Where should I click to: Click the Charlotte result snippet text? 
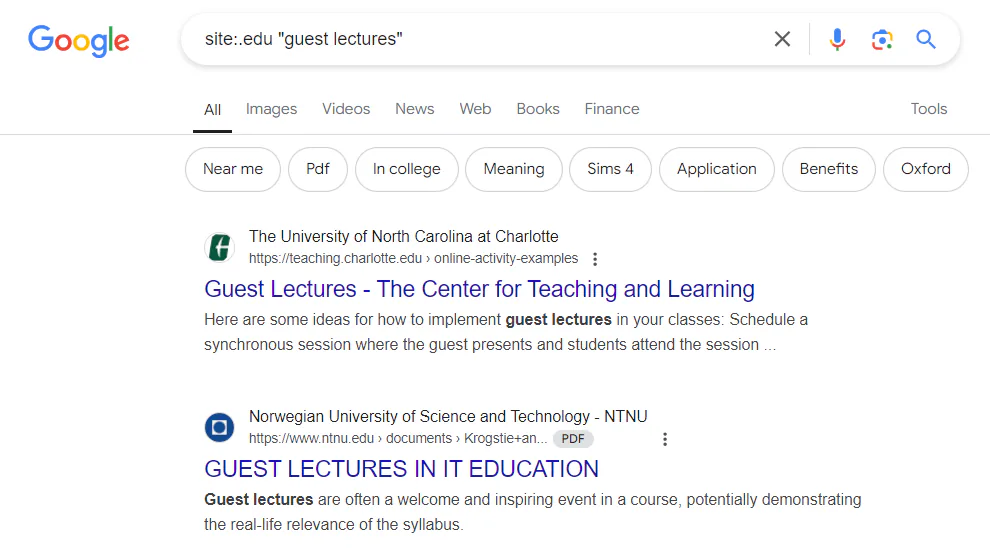pyautogui.click(x=506, y=332)
